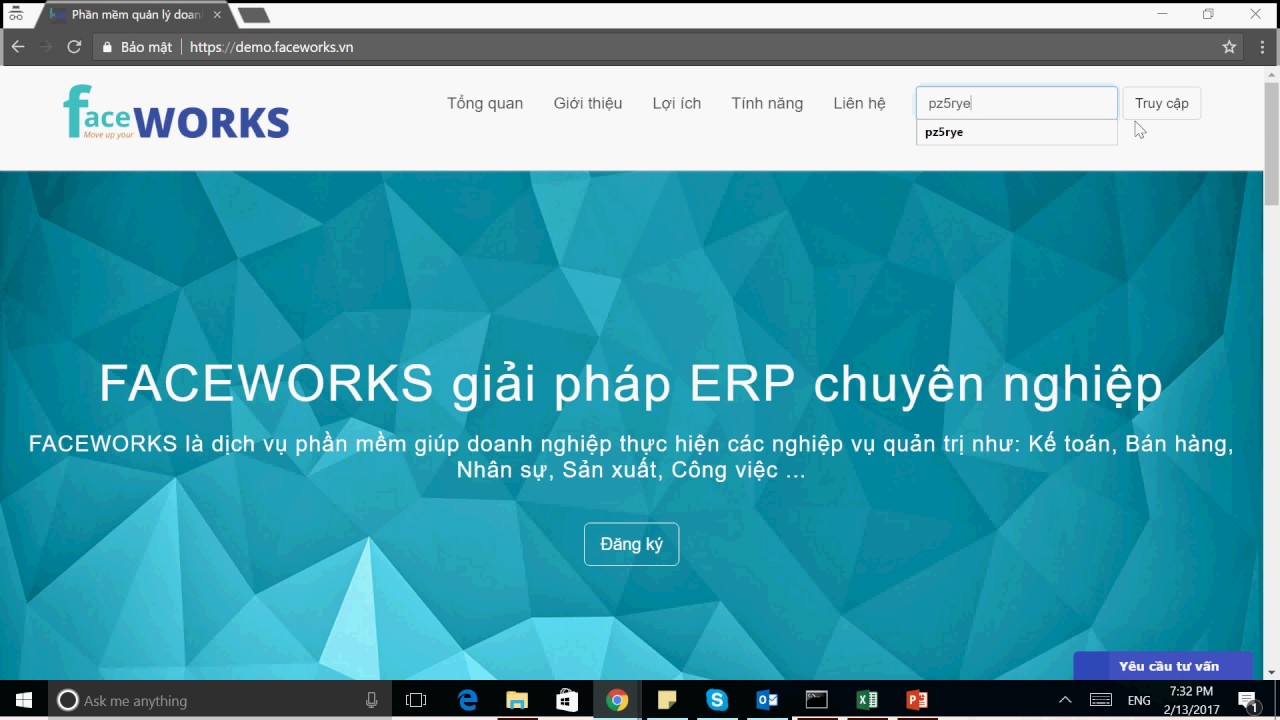The height and width of the screenshot is (720, 1280).
Task: Go to the Giới thiệu section
Action: click(x=588, y=103)
